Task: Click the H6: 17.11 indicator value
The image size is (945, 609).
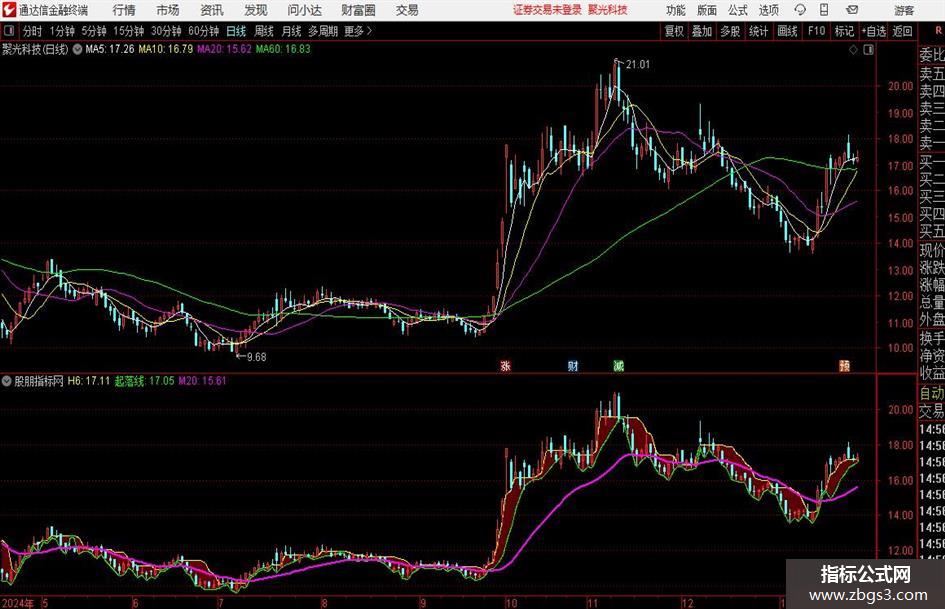Action: (x=89, y=380)
